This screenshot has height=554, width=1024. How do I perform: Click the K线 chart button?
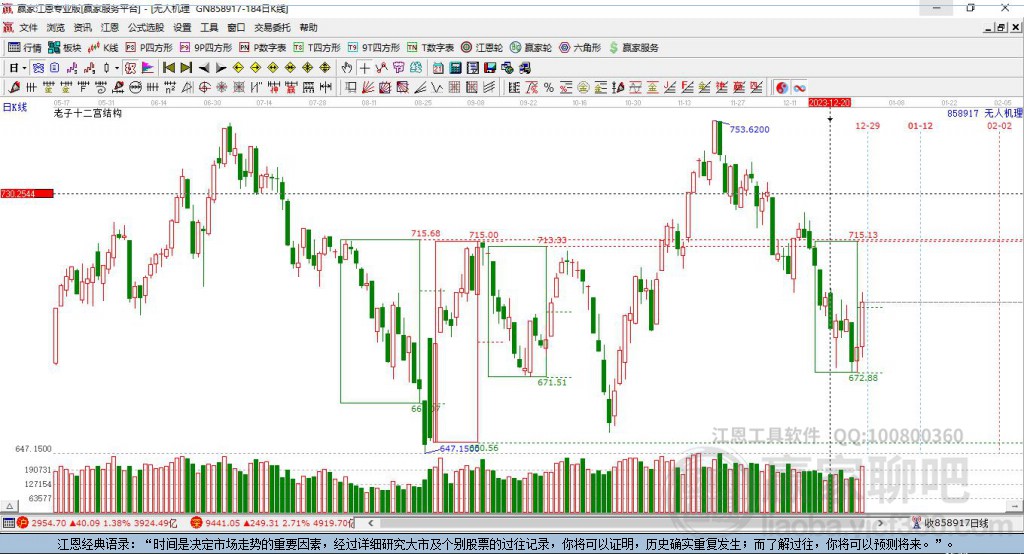[103, 48]
